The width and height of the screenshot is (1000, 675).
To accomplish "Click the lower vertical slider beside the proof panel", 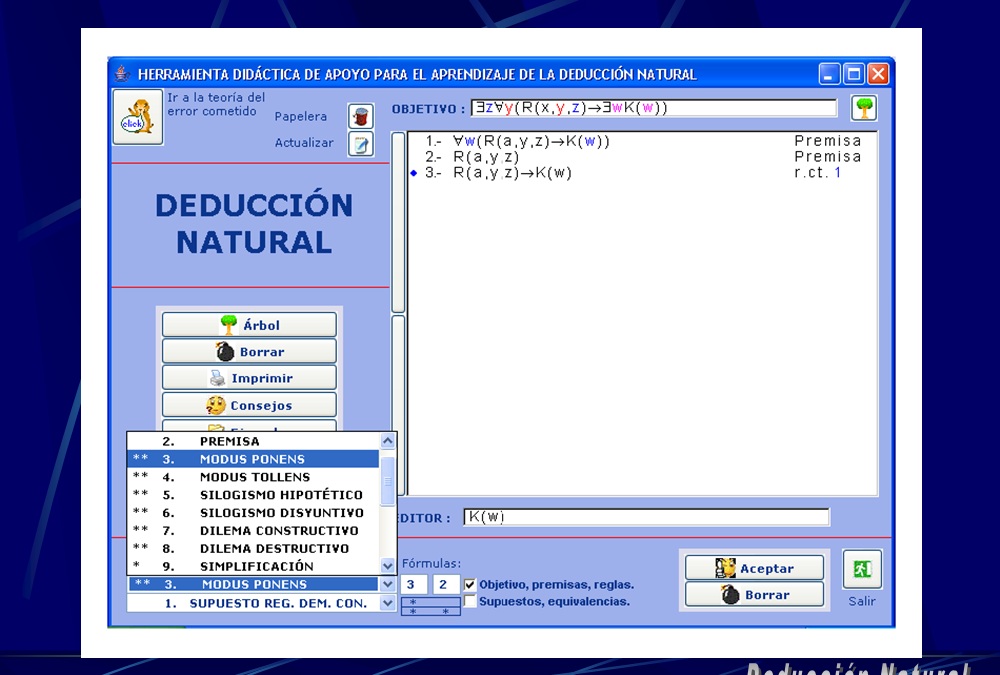I will [x=398, y=405].
